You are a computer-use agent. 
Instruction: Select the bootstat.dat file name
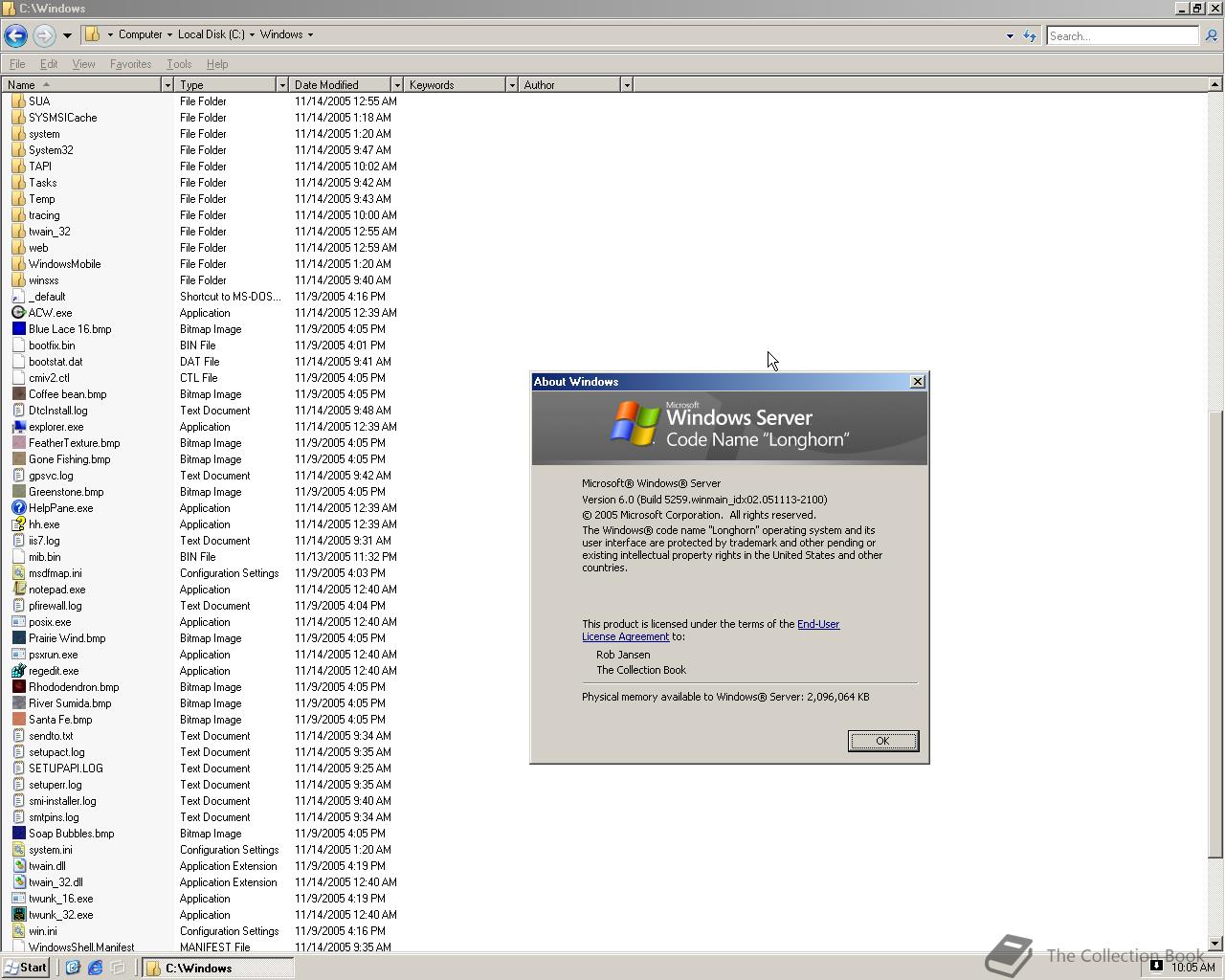(x=56, y=362)
